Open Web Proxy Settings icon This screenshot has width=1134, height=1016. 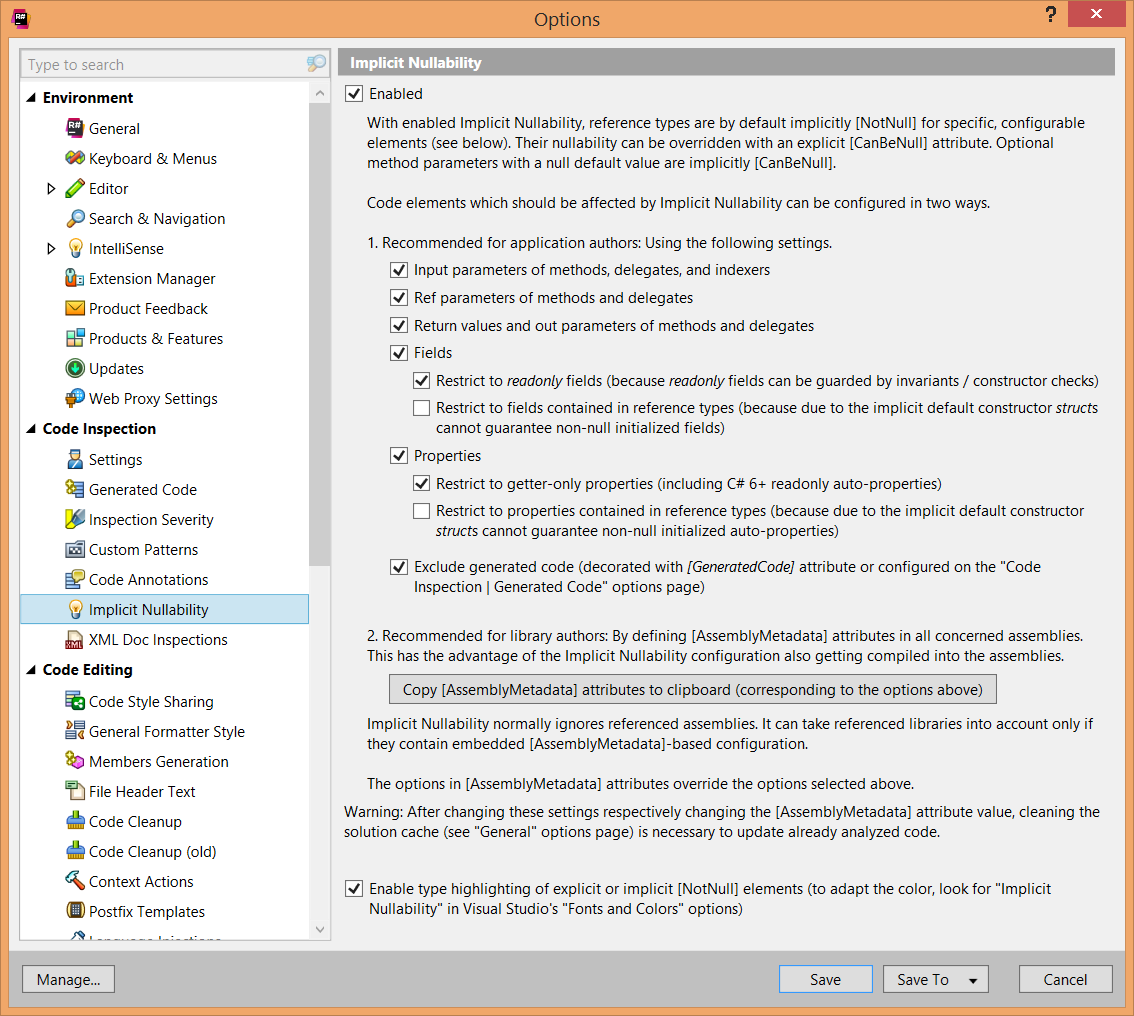pyautogui.click(x=75, y=398)
